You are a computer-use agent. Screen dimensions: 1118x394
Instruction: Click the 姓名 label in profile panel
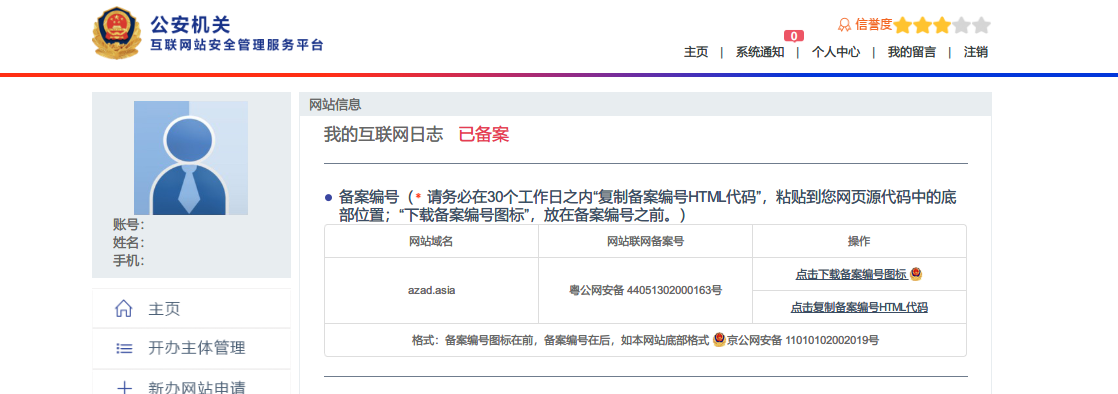click(x=128, y=243)
